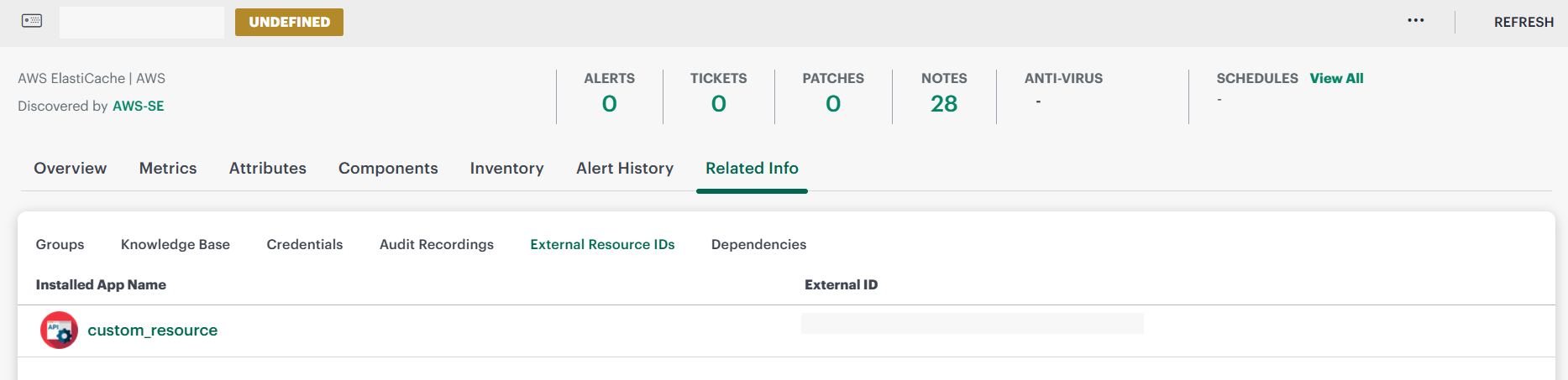1568x380 pixels.
Task: Click the ANTI-VIRUS label
Action: point(1063,78)
